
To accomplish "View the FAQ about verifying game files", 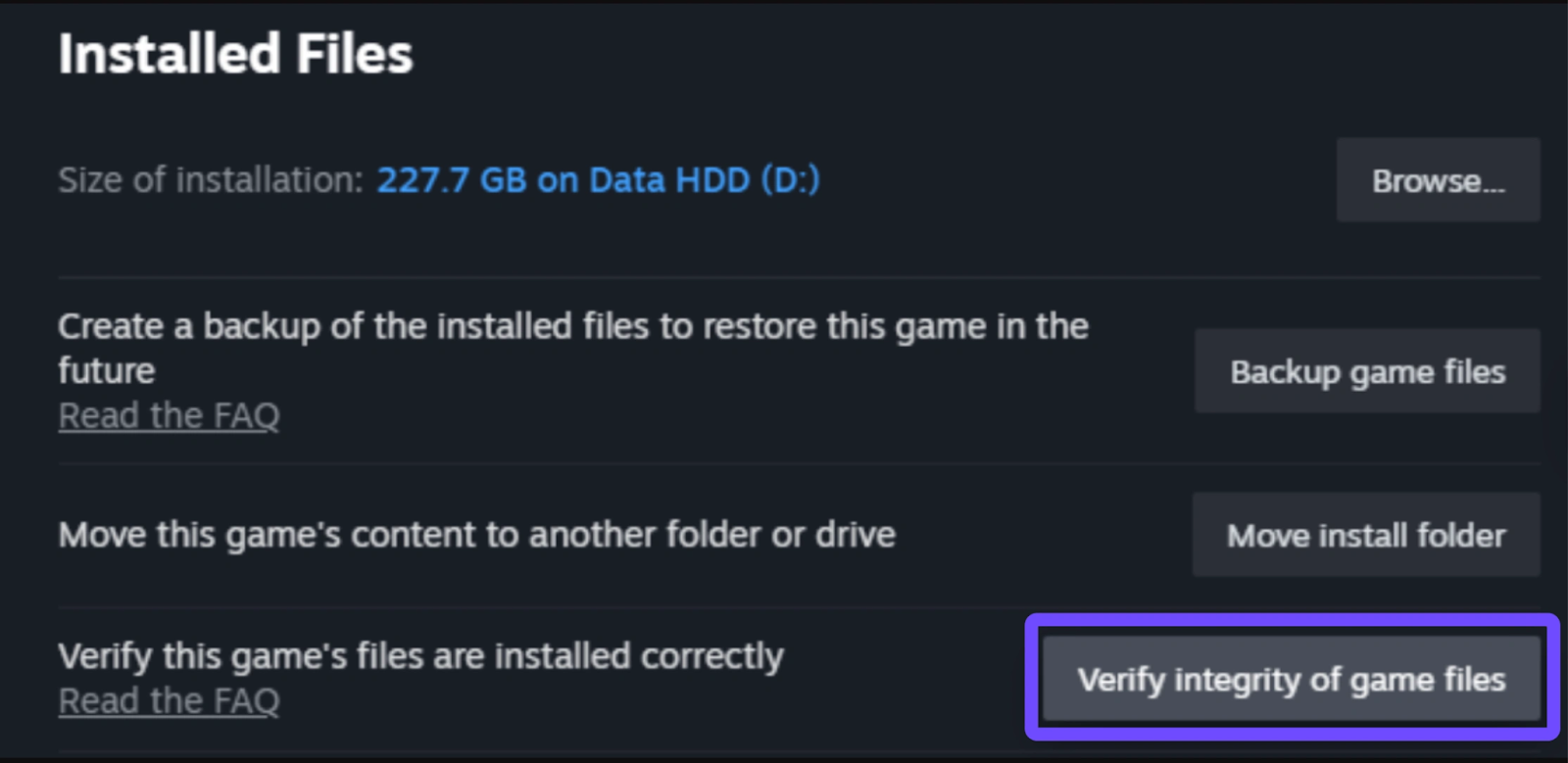I will click(x=169, y=701).
